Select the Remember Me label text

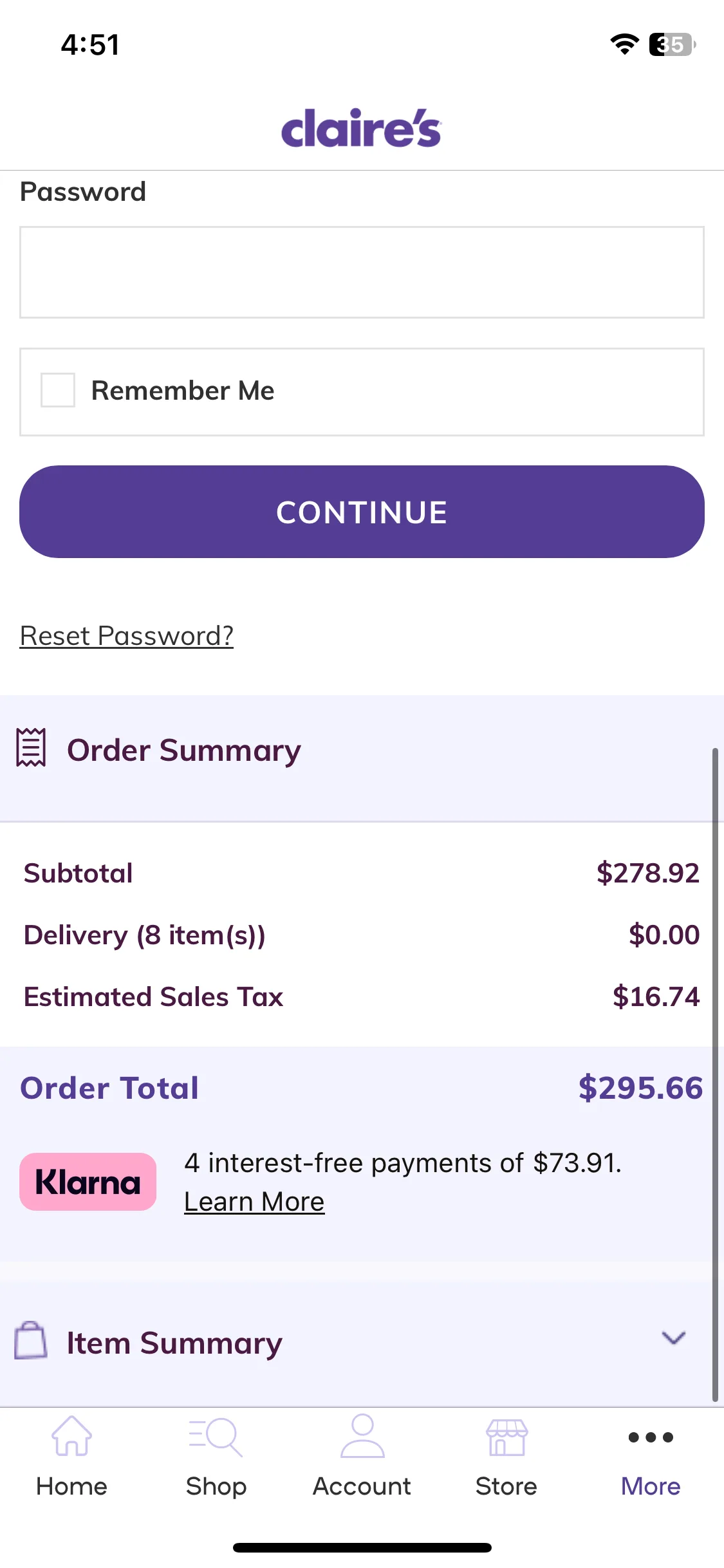pos(183,391)
